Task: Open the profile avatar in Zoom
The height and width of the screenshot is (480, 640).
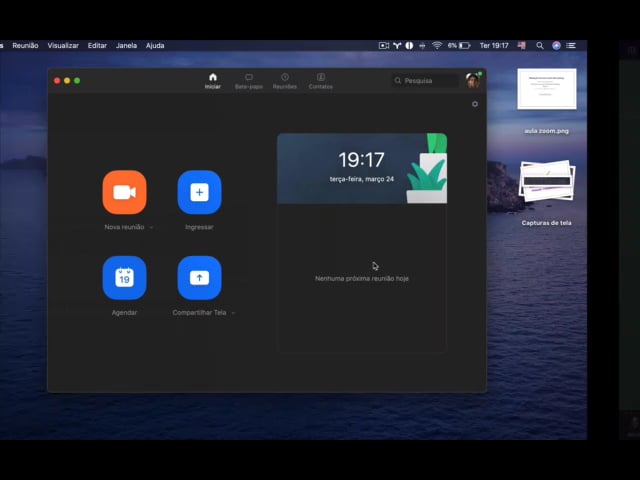Action: (473, 80)
